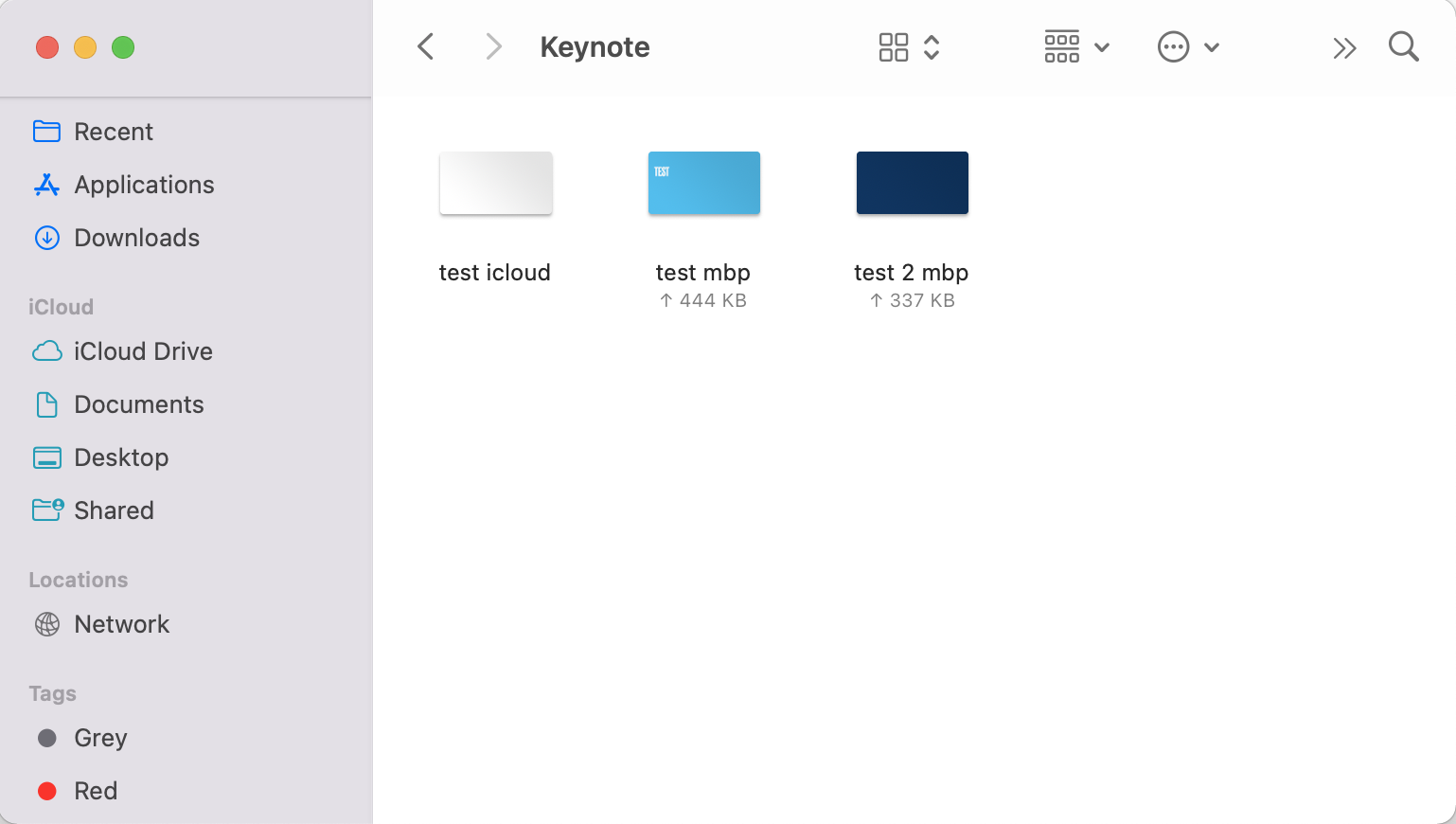Viewport: 1456px width, 824px height.
Task: Click the red tag dot
Action: click(x=46, y=791)
